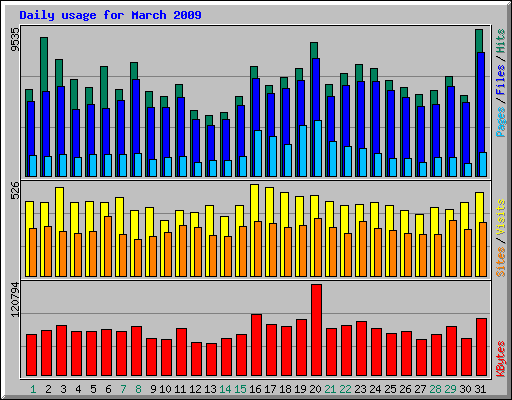Click day label 8 on the x-axis
The width and height of the screenshot is (512, 400).
(x=138, y=389)
